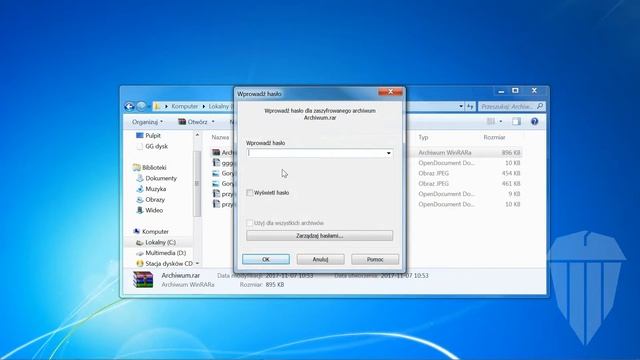
Task: Click Pulpit desktop icon in sidebar
Action: [x=140, y=136]
